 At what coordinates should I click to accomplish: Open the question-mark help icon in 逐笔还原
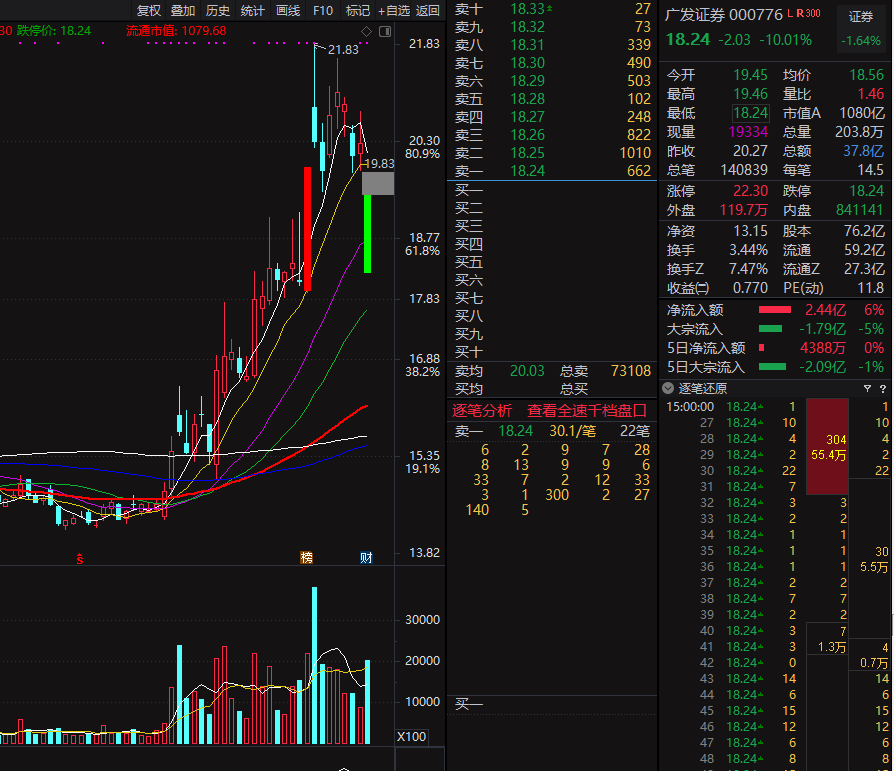[883, 388]
